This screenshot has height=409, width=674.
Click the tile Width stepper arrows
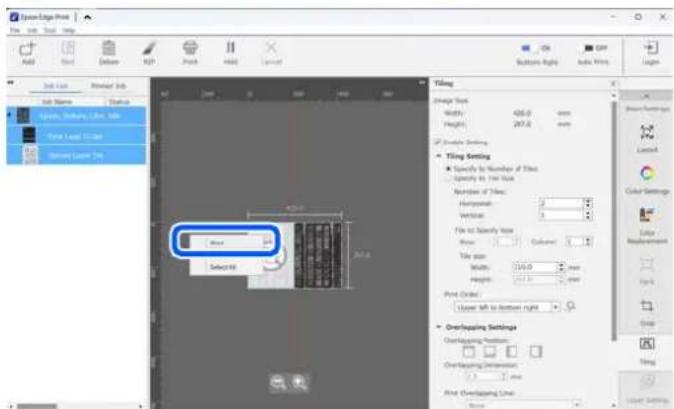pyautogui.click(x=561, y=267)
